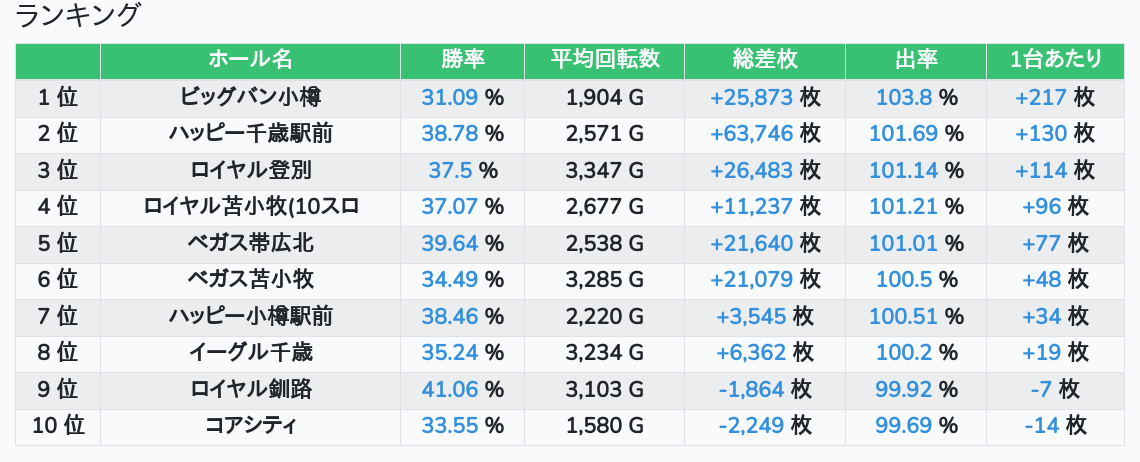Viewport: 1140px width, 462px height.
Task: Click the +63,746 total difference value
Action: pyautogui.click(x=751, y=134)
